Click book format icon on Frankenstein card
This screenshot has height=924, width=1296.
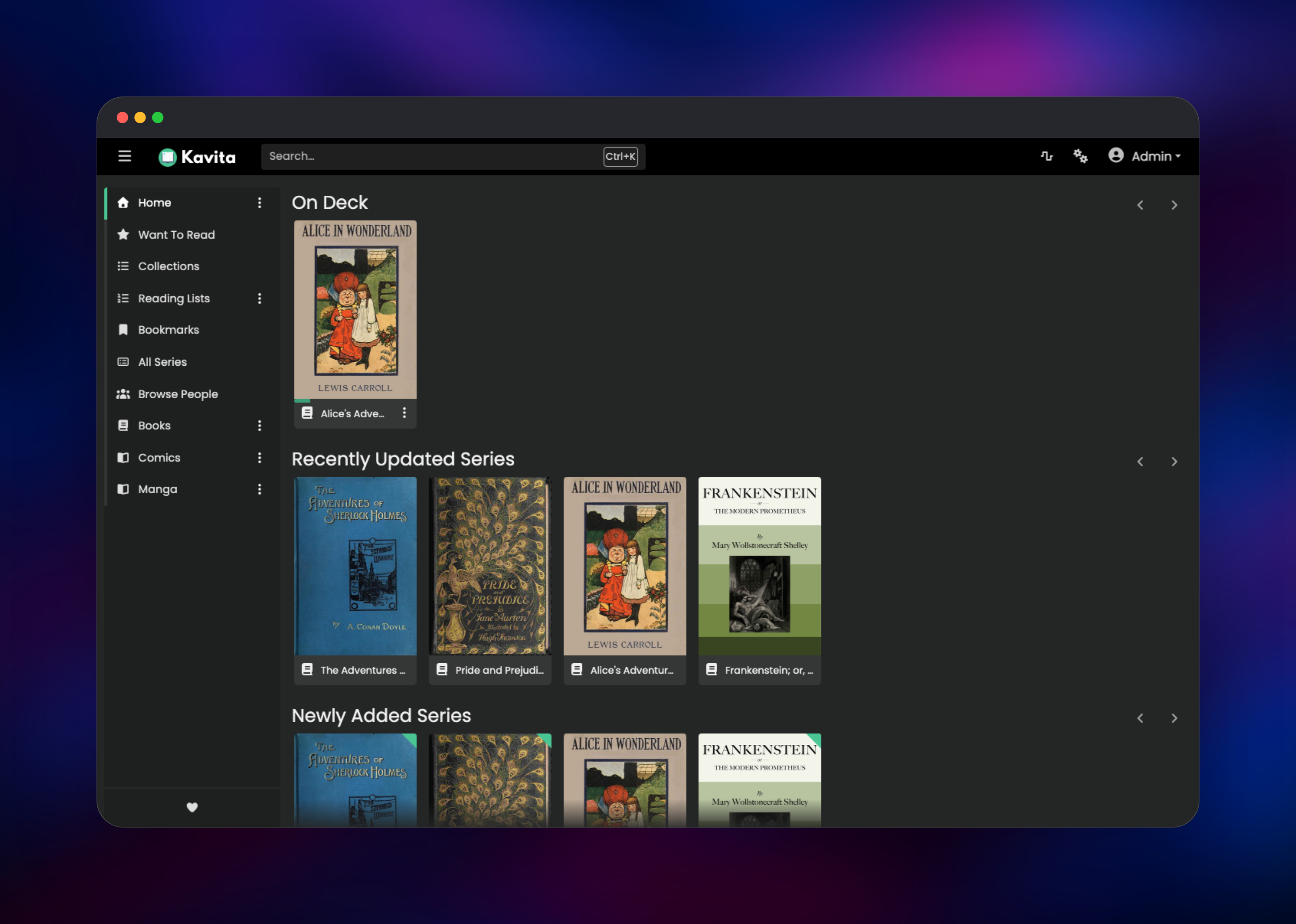click(x=712, y=670)
